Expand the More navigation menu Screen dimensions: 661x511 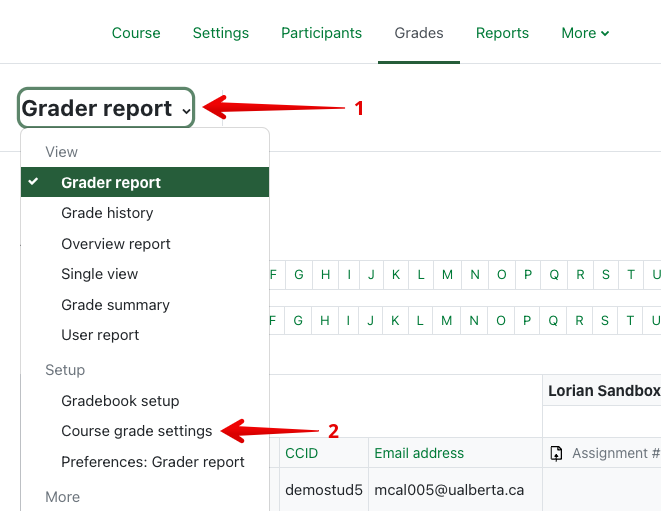(585, 33)
